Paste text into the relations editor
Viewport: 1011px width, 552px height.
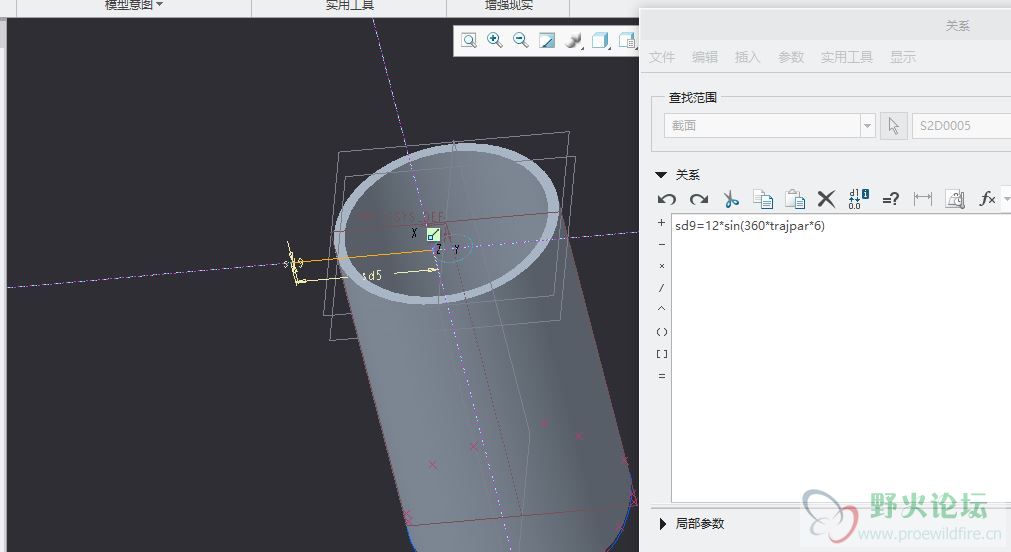point(795,199)
